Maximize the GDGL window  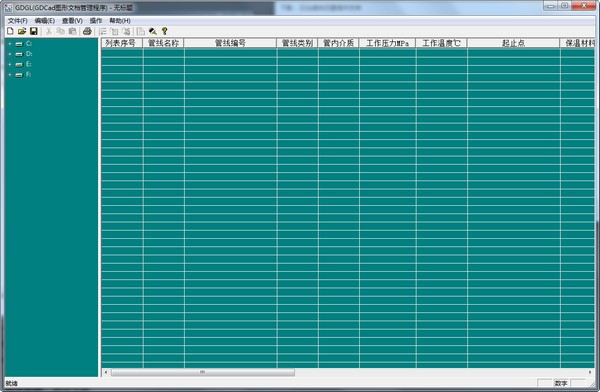564,6
